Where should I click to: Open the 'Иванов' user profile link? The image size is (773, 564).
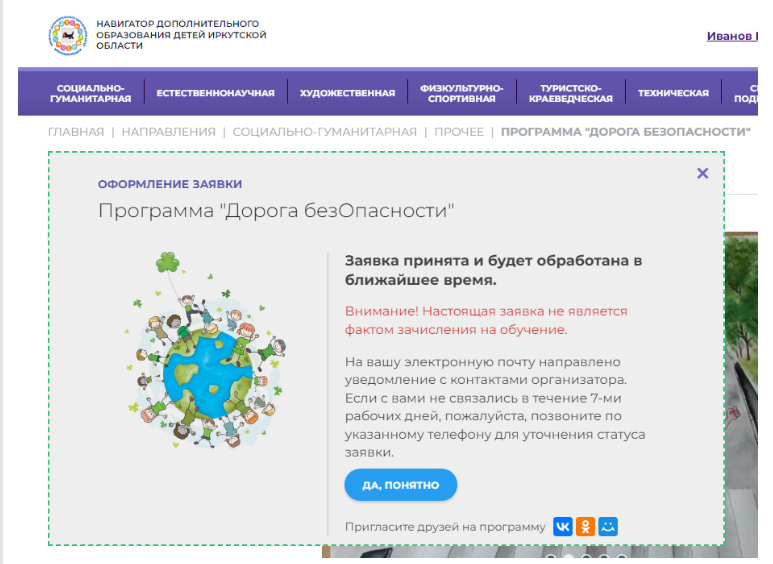[x=731, y=36]
